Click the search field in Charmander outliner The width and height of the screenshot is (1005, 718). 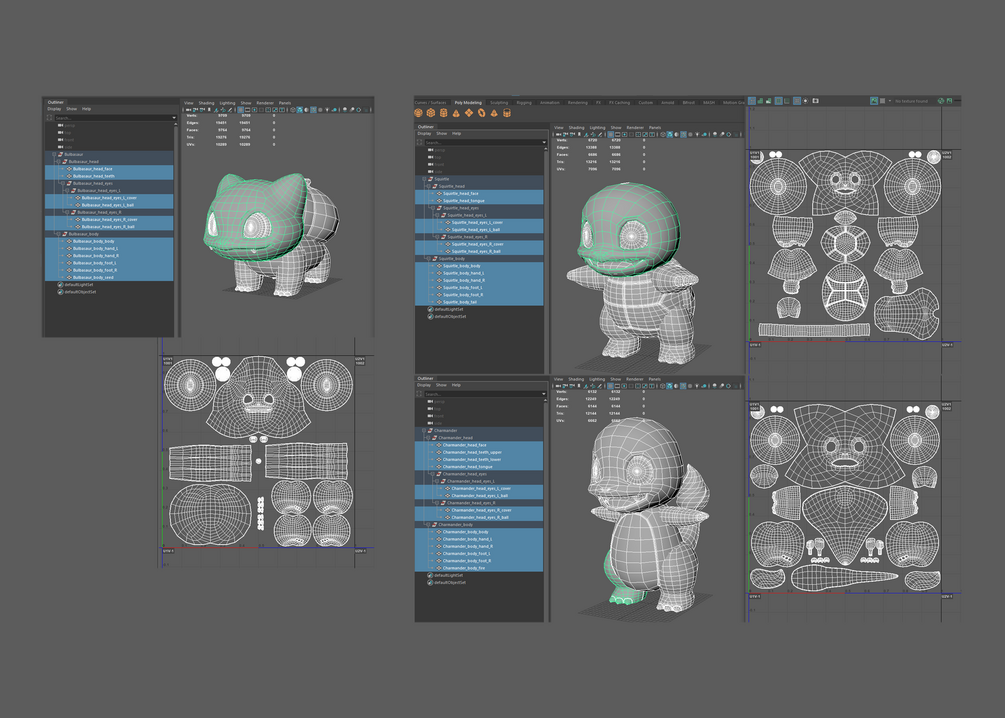click(484, 394)
